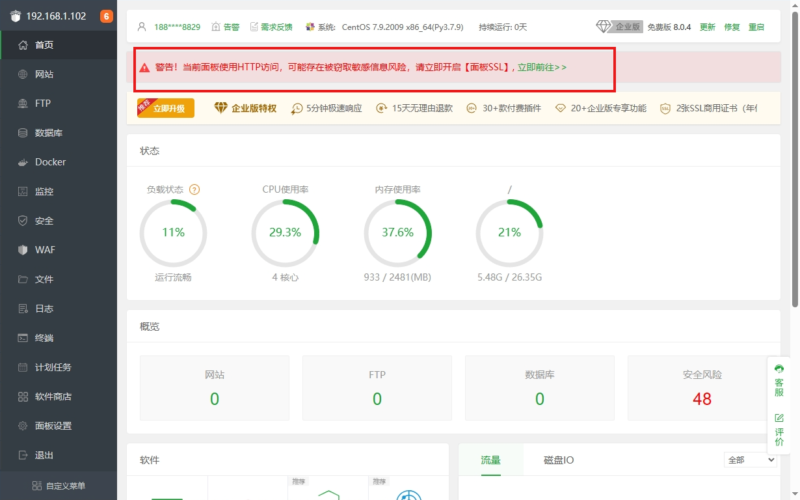
Task: Click the 更新 update link
Action: (707, 27)
